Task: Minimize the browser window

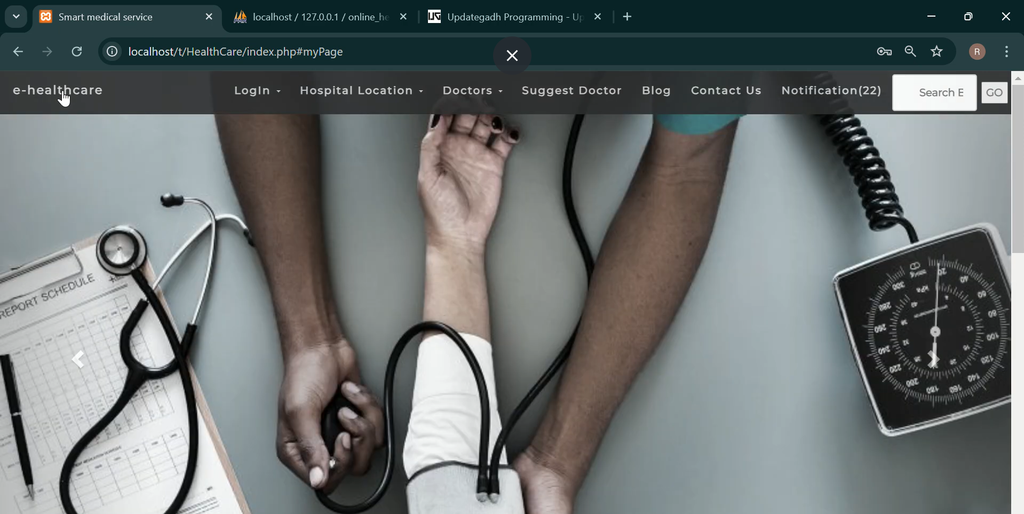Action: point(931,16)
